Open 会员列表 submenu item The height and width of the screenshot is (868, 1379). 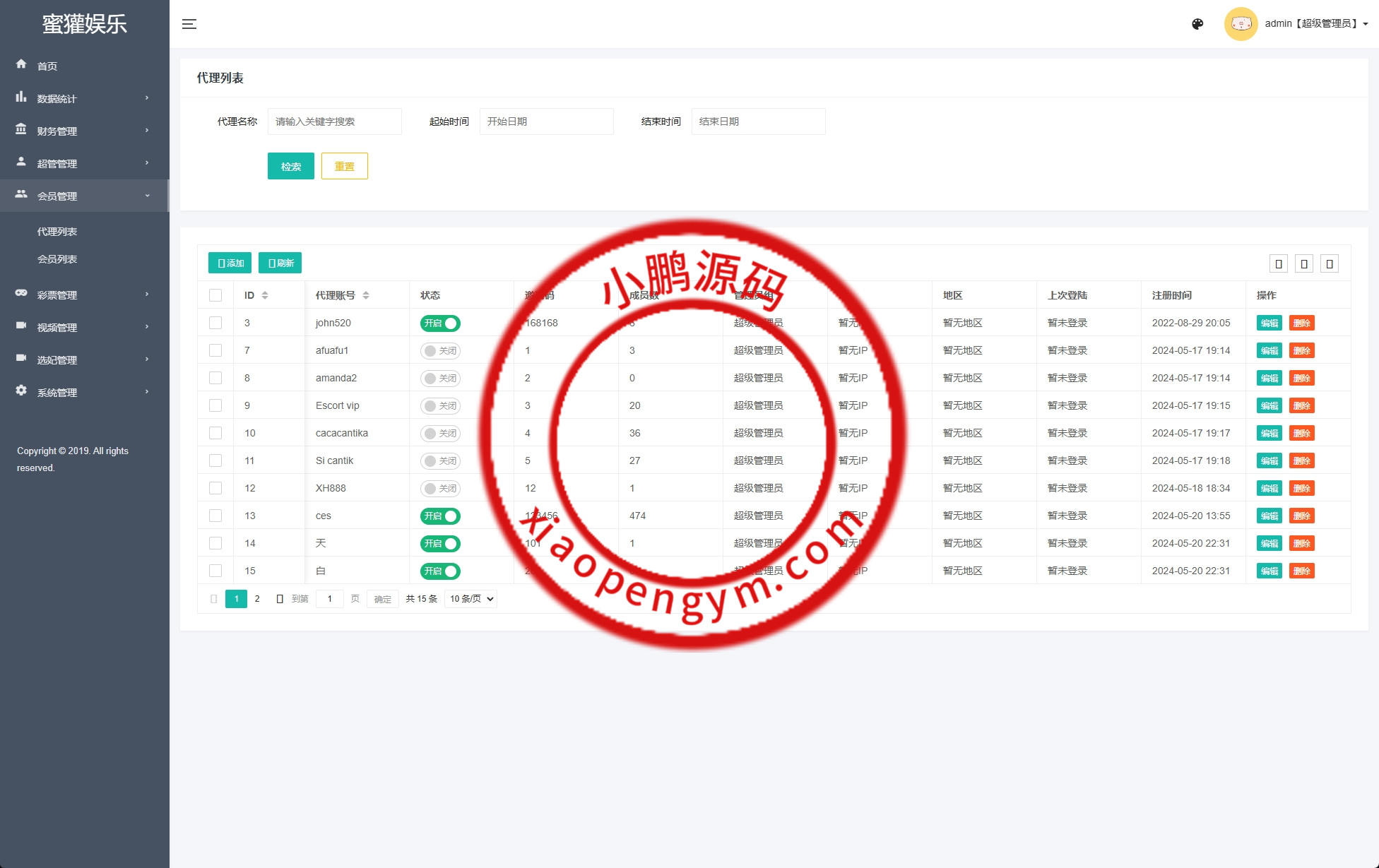pyautogui.click(x=57, y=259)
